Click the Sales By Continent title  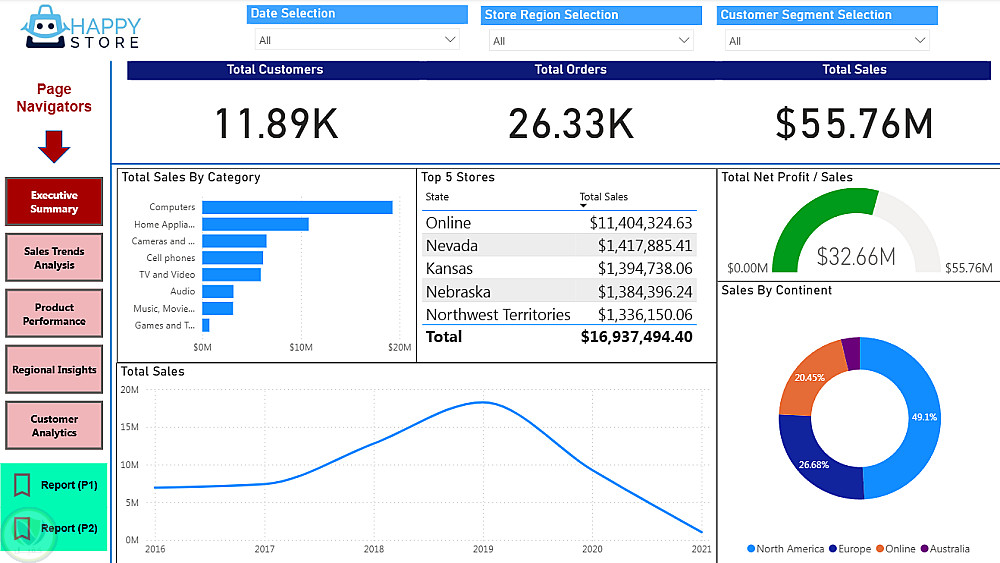tap(776, 290)
